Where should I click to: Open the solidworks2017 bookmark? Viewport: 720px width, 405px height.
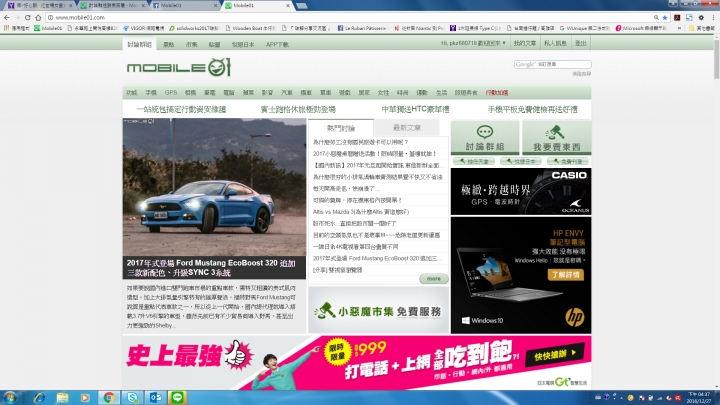coord(194,28)
